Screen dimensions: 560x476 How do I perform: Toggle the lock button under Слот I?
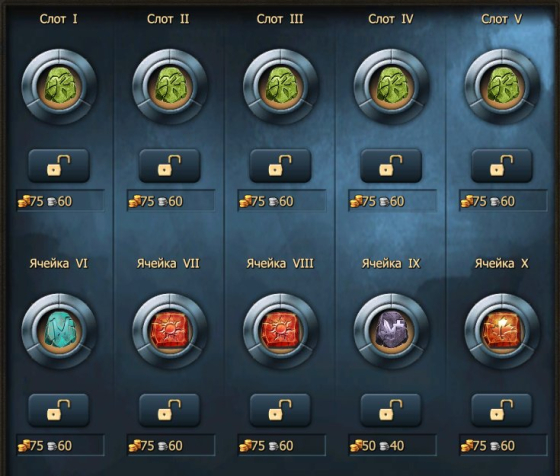tap(59, 166)
